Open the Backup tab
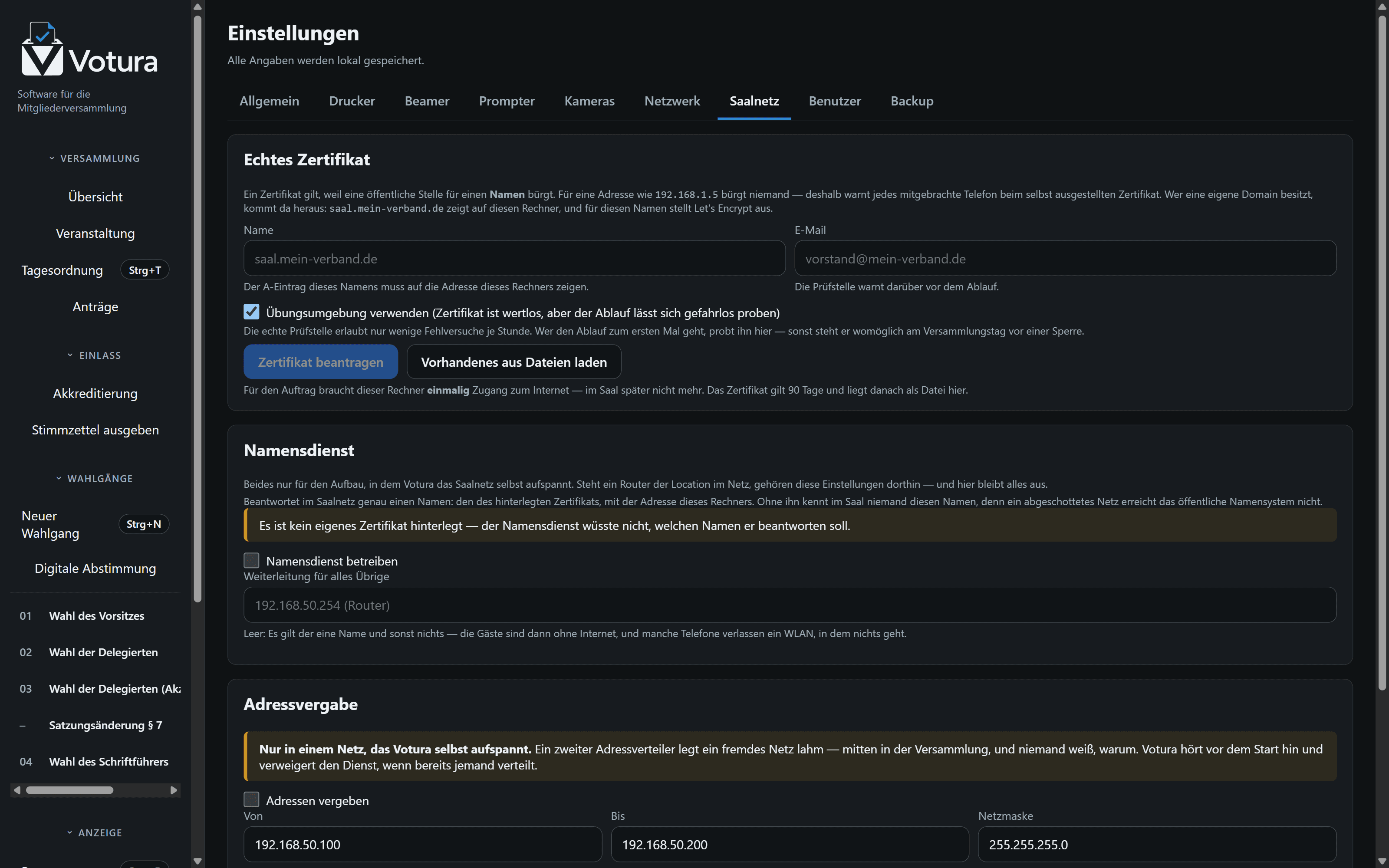1389x868 pixels. [912, 101]
